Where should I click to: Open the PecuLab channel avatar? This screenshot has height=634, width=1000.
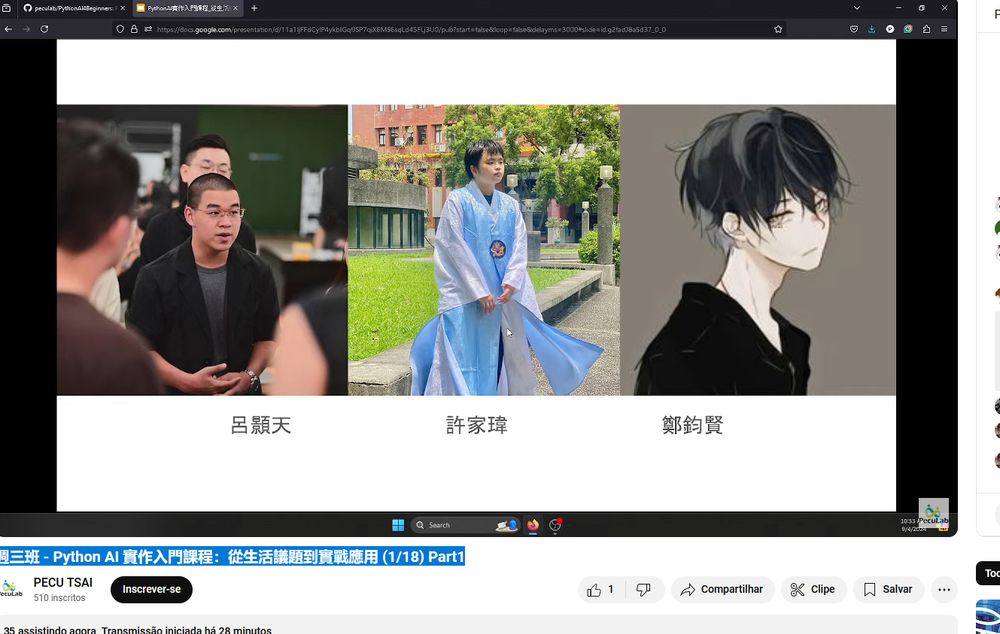click(11, 589)
